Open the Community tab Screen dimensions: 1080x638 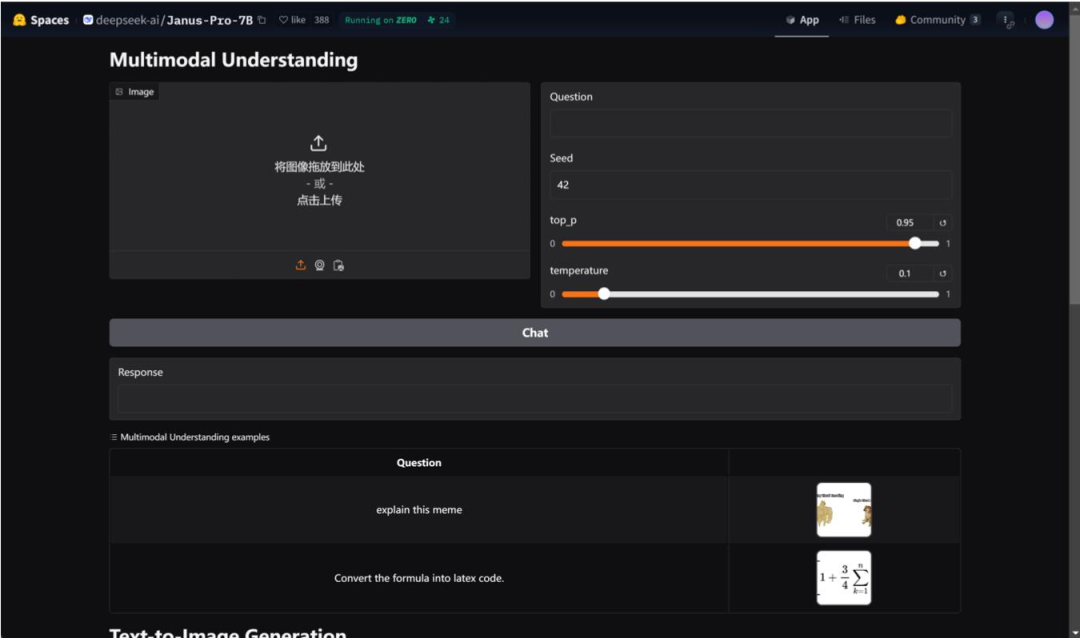[x=934, y=18]
